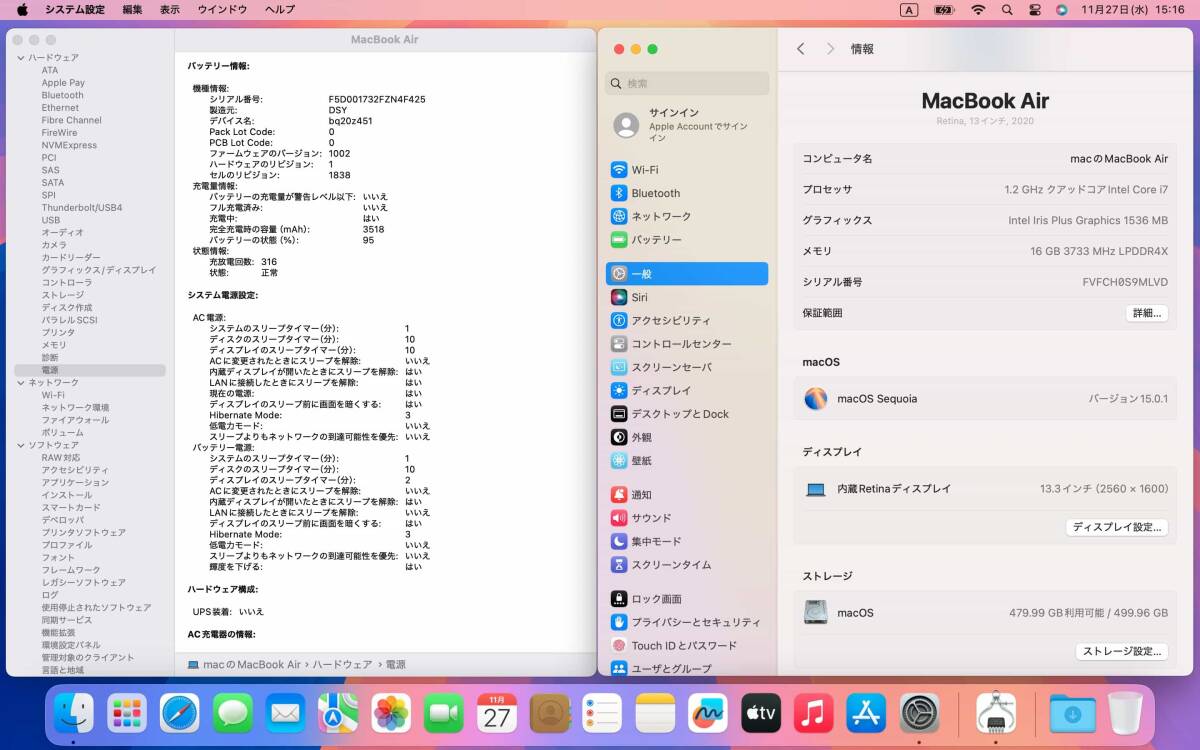Select NVMExpress in hardware list
Screen dimensions: 1200x750
tap(69, 145)
